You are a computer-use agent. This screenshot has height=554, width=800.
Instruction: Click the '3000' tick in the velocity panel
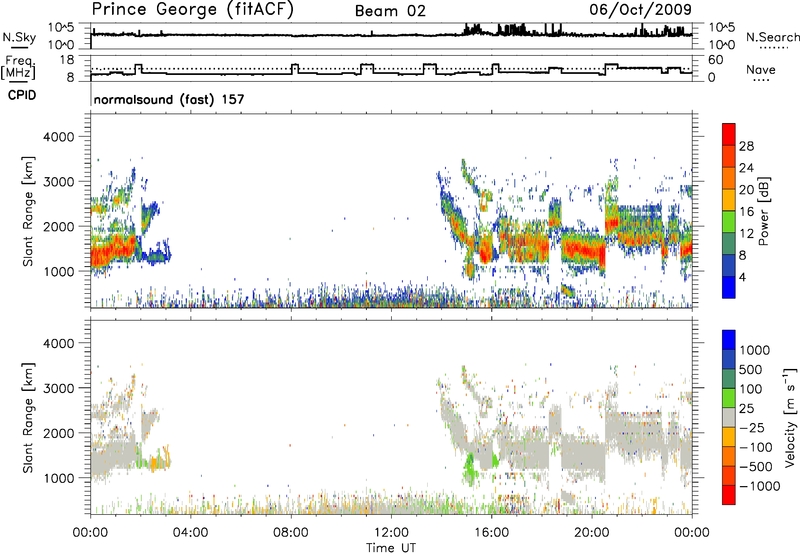tap(59, 388)
